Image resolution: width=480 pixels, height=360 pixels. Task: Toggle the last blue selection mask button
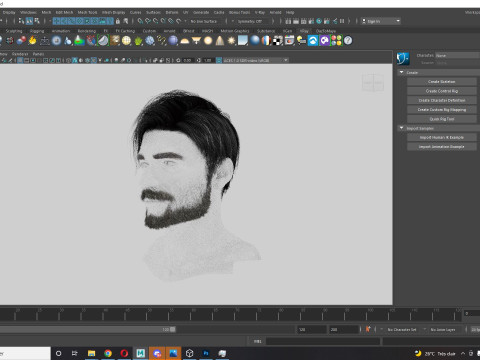coord(110,21)
